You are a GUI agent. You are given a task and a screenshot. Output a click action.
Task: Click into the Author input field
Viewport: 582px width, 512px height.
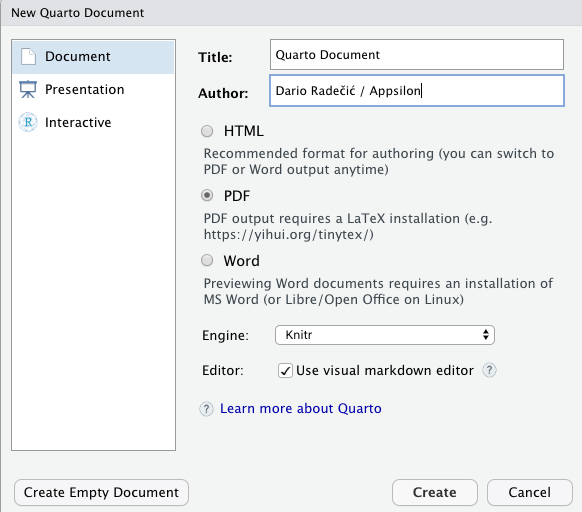pos(417,91)
